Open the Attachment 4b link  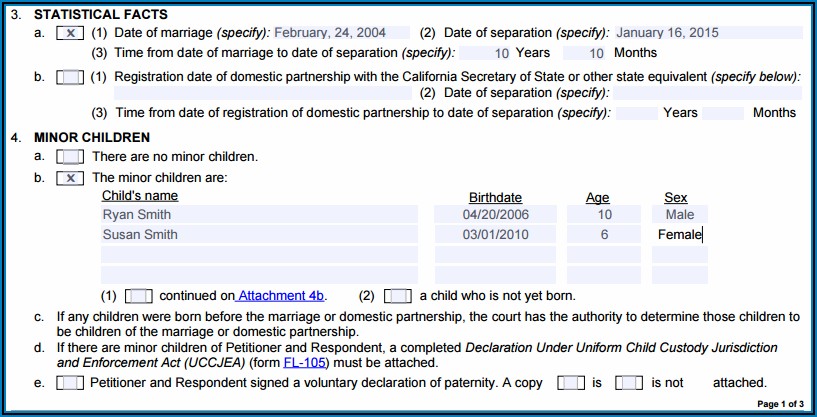281,296
